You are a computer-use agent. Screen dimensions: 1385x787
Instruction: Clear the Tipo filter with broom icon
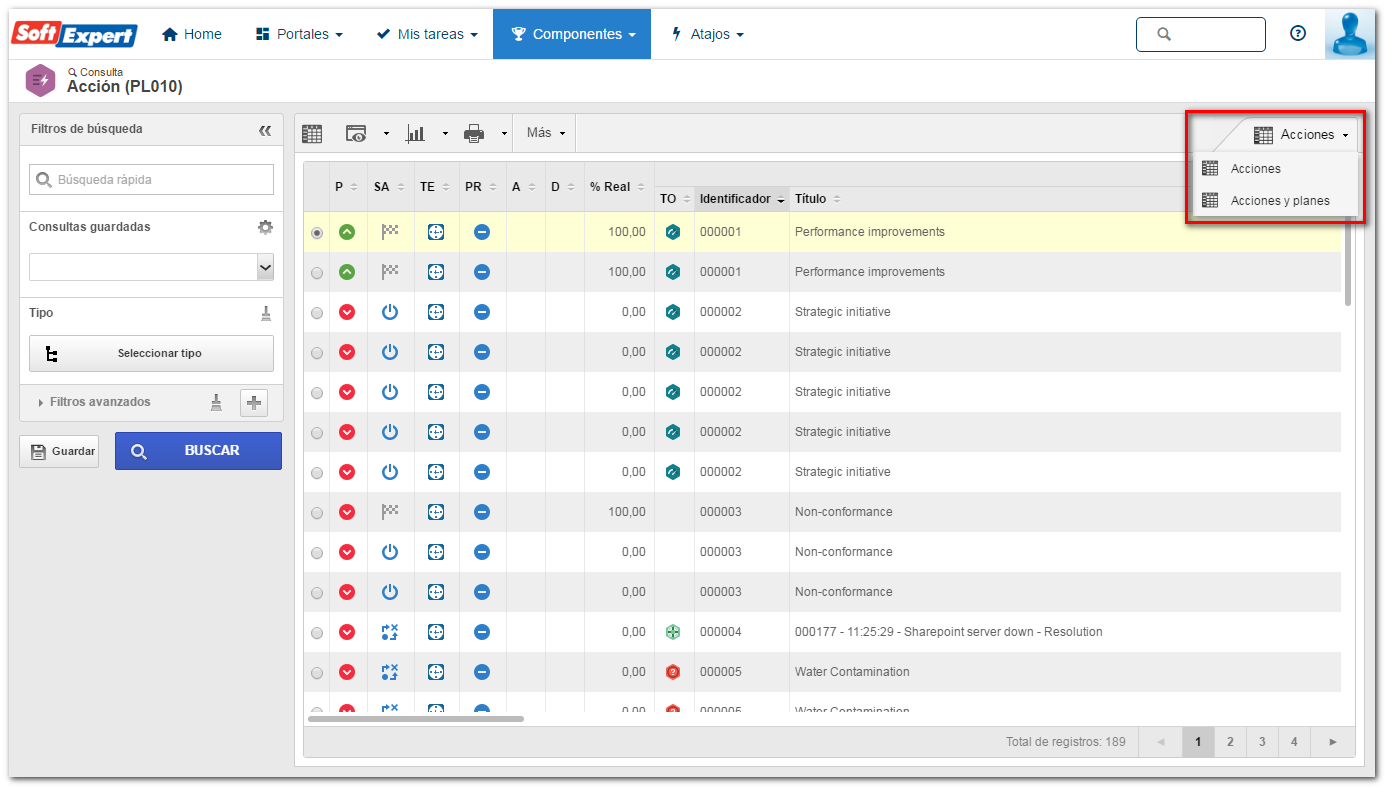click(266, 313)
